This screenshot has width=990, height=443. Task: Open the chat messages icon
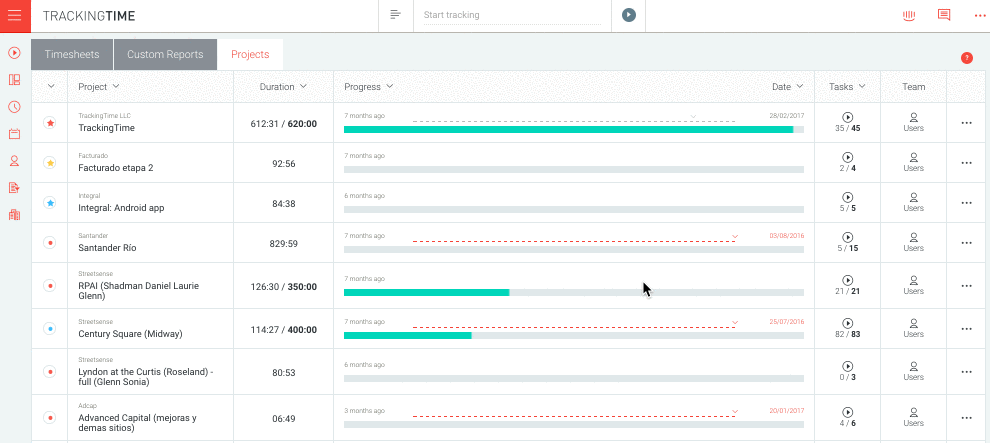coord(944,15)
